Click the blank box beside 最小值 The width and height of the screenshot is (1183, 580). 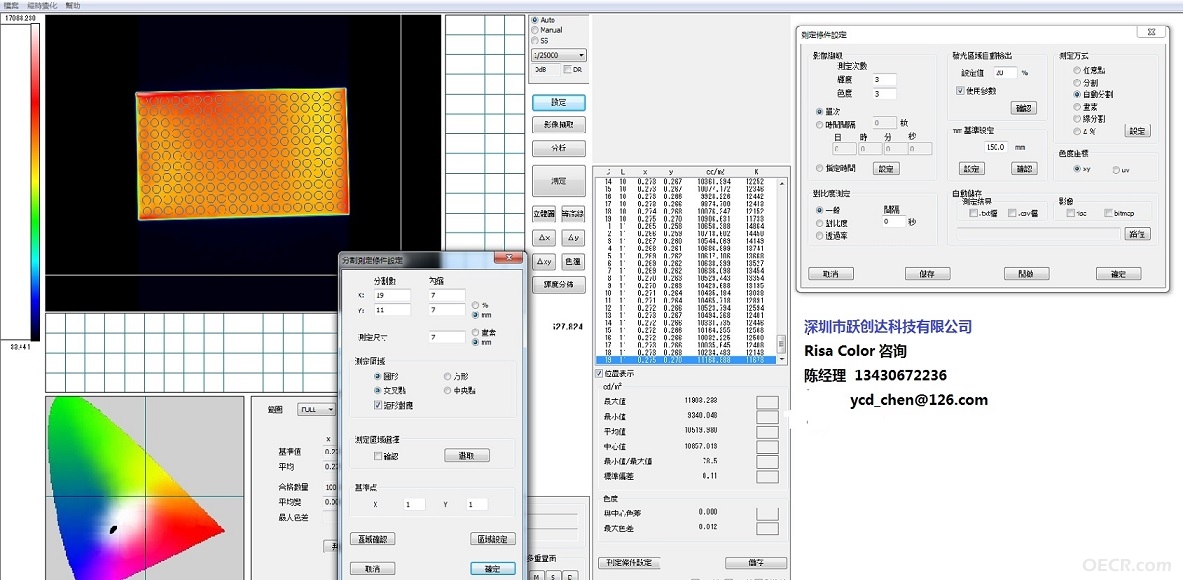coord(767,417)
